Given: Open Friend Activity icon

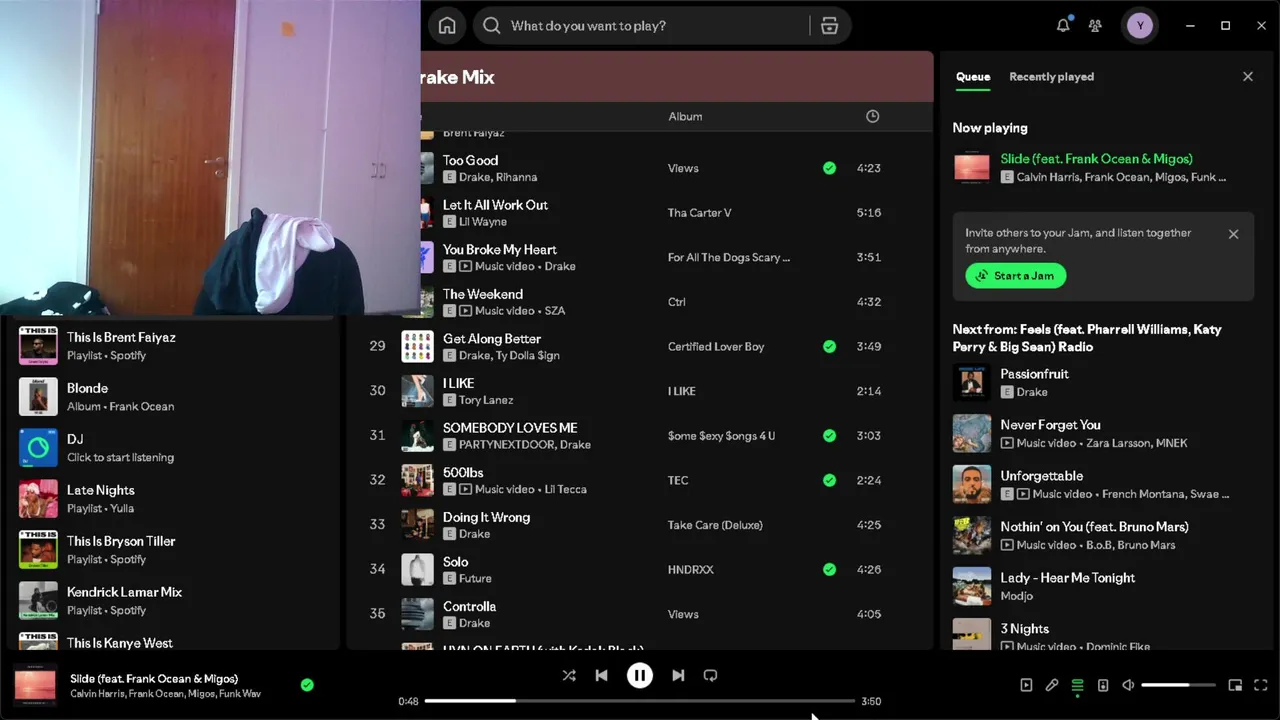Looking at the screenshot, I should [1095, 26].
